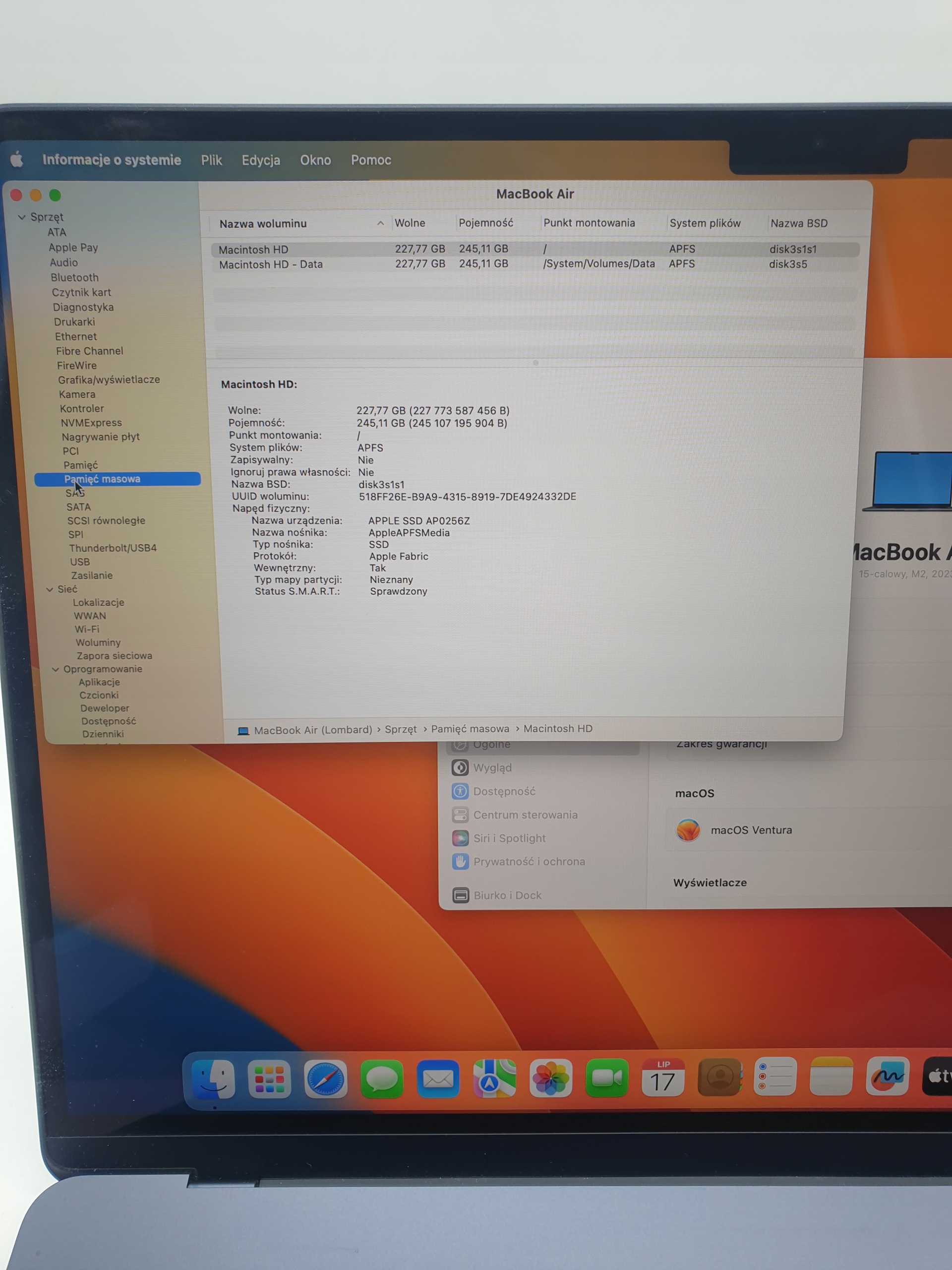Open Finder from the Dock
Screen dimensions: 952x1270
coord(213,1079)
